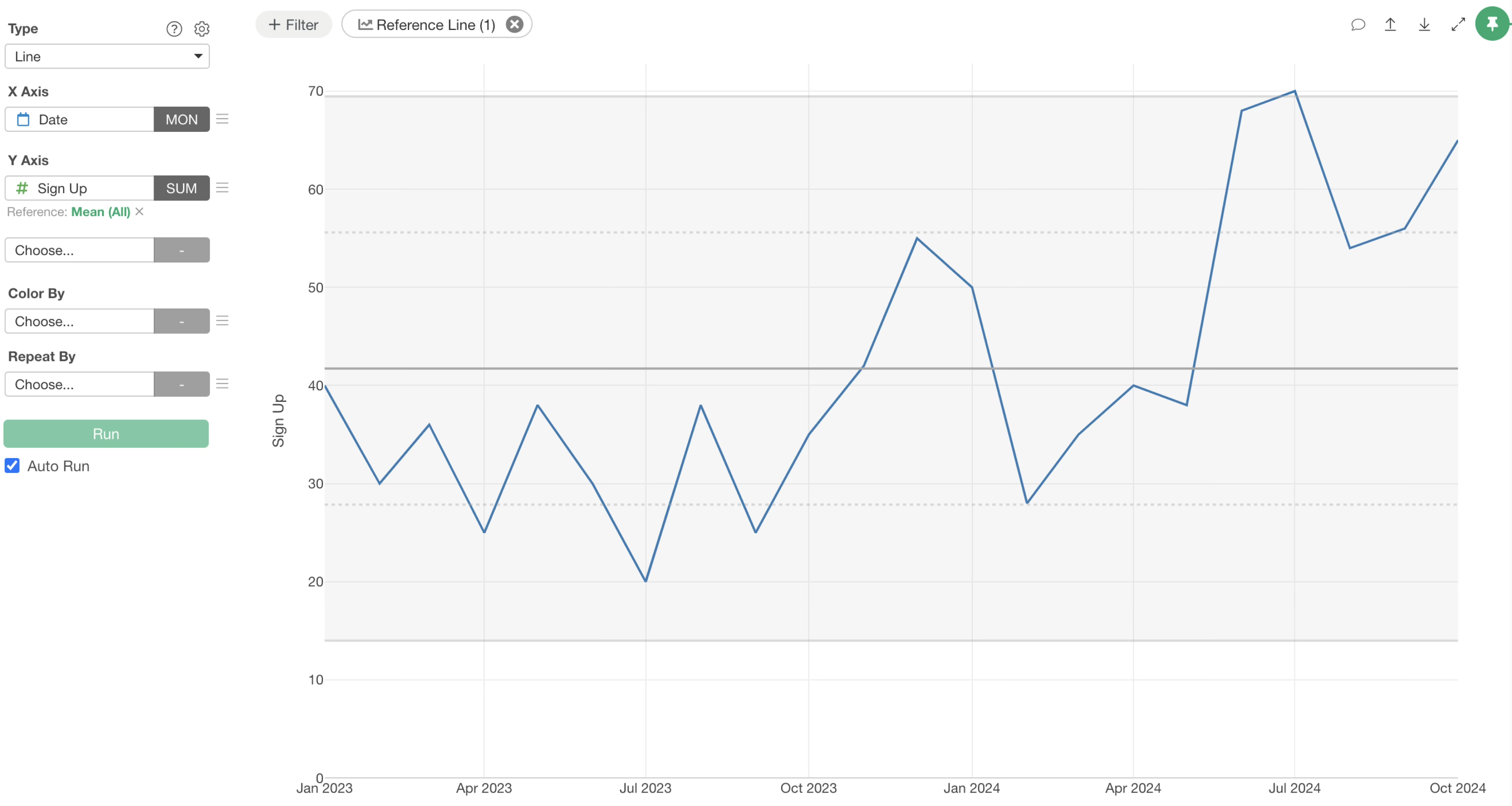Screen dimensions: 1512x806
Task: Click the upload/export arrow icon
Action: click(1390, 25)
